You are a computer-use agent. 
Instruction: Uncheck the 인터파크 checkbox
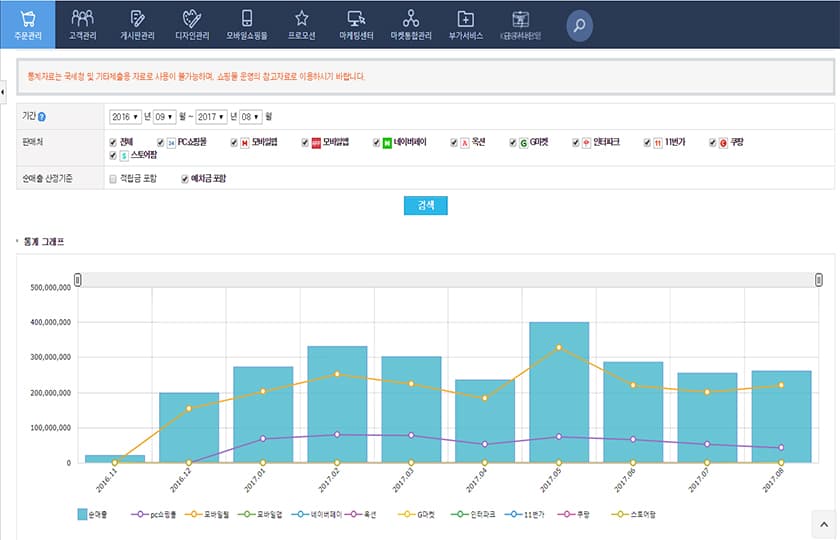point(575,142)
